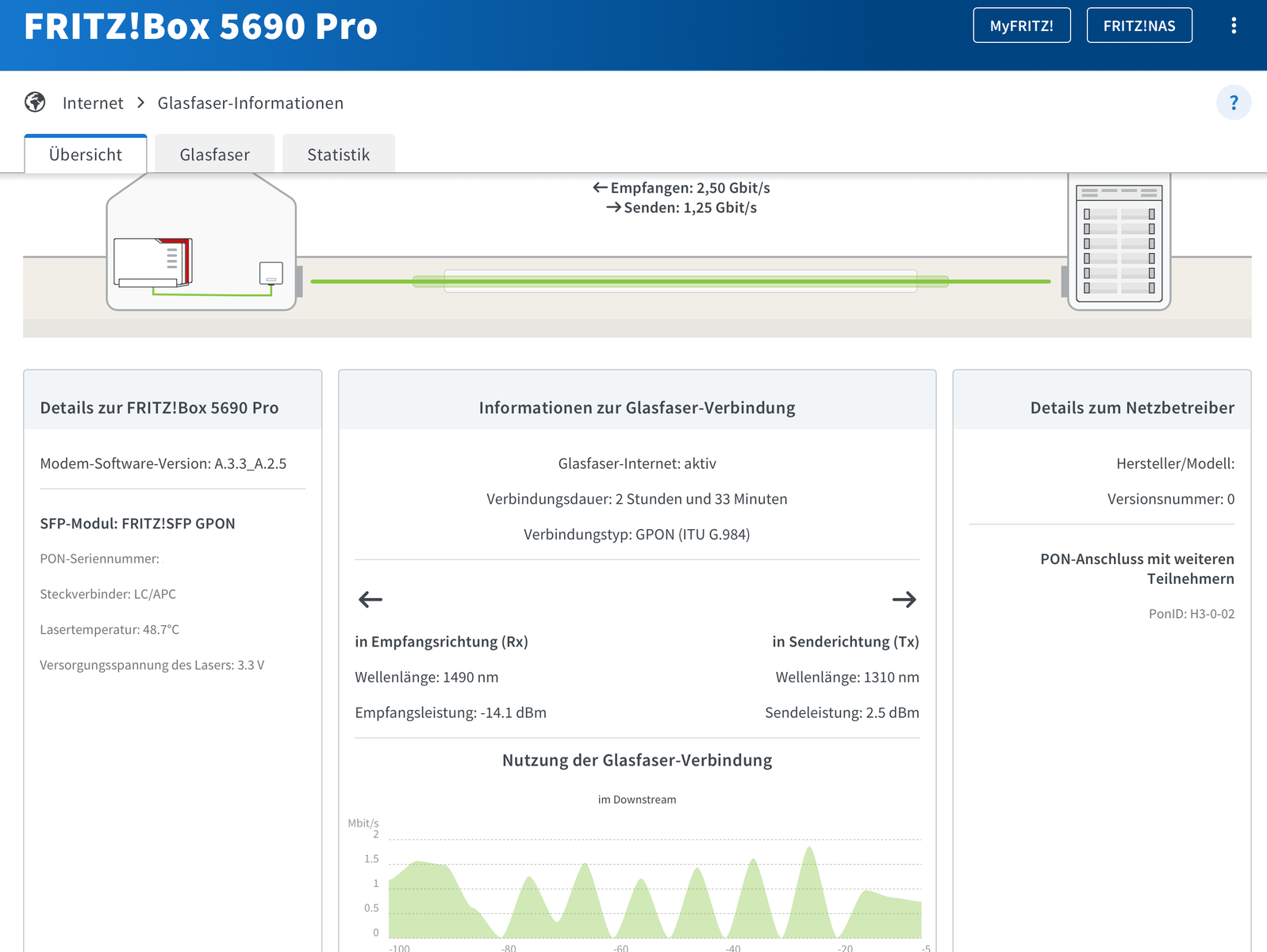
Task: Click the globe Internet icon
Action: (35, 102)
